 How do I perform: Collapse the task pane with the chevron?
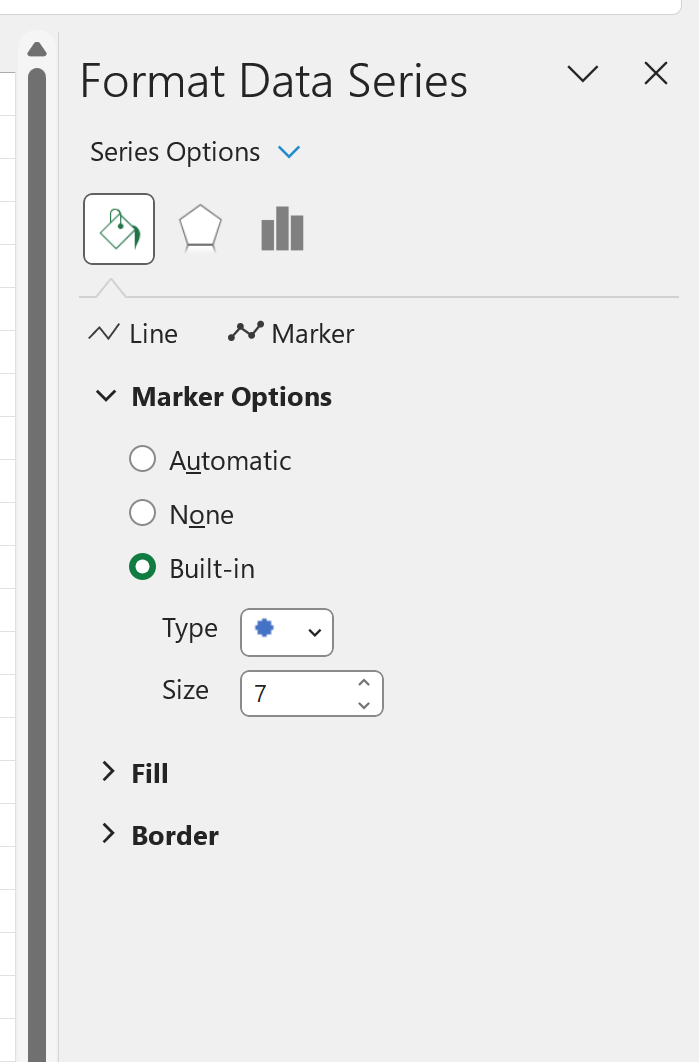pyautogui.click(x=583, y=74)
